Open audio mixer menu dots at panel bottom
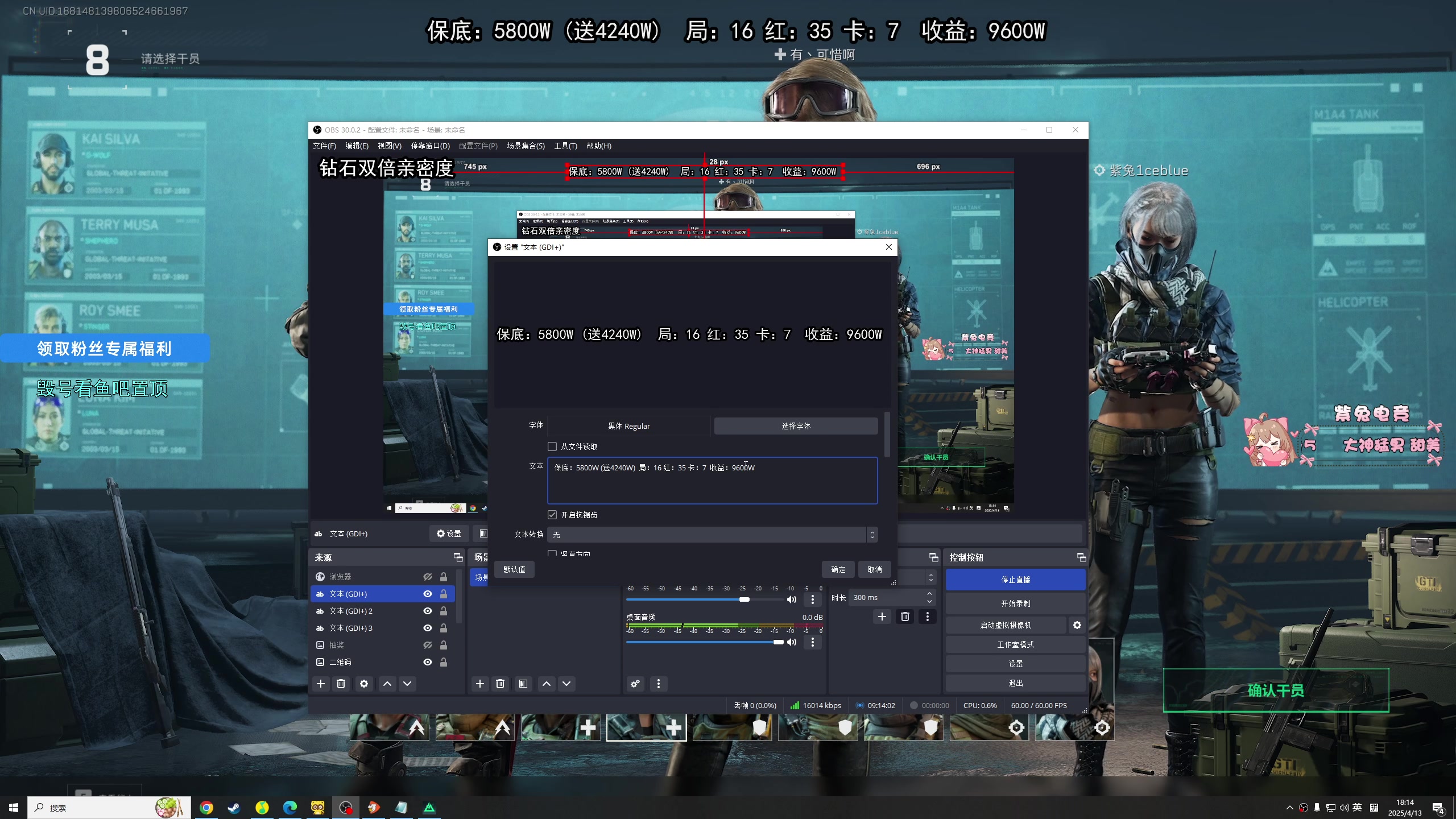 pos(659,684)
